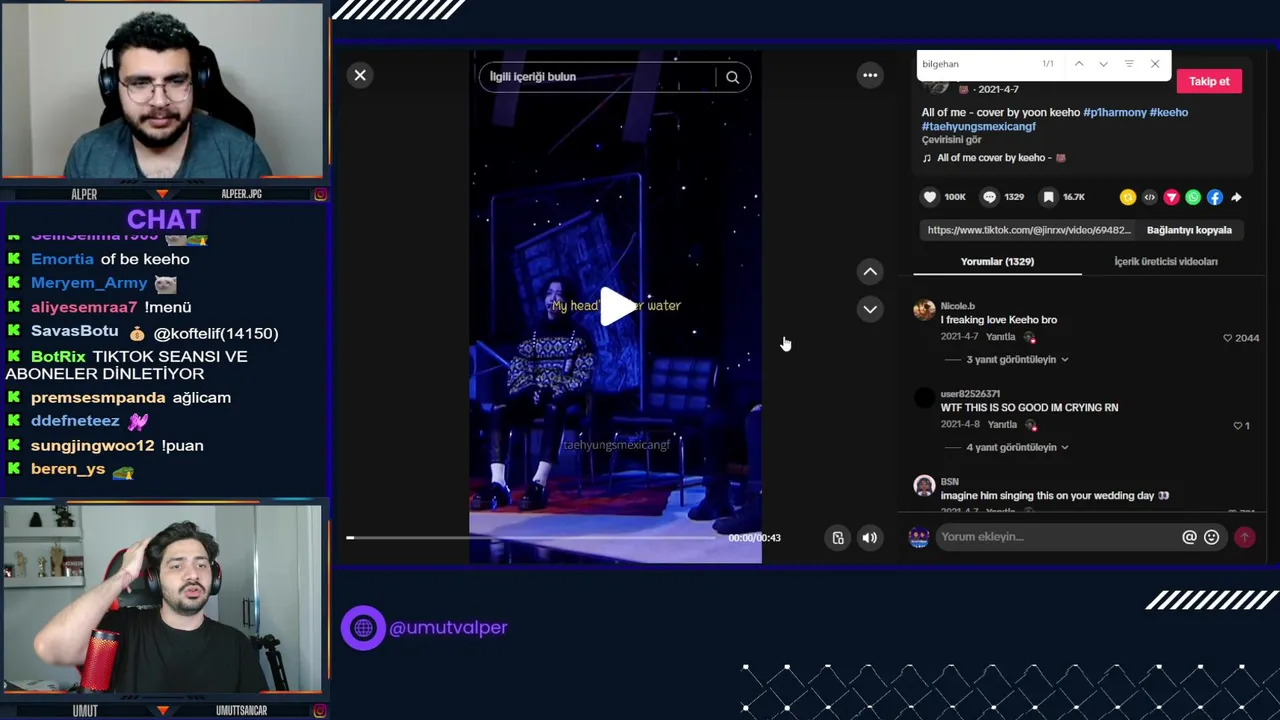Close the browser find bar

(x=1155, y=64)
